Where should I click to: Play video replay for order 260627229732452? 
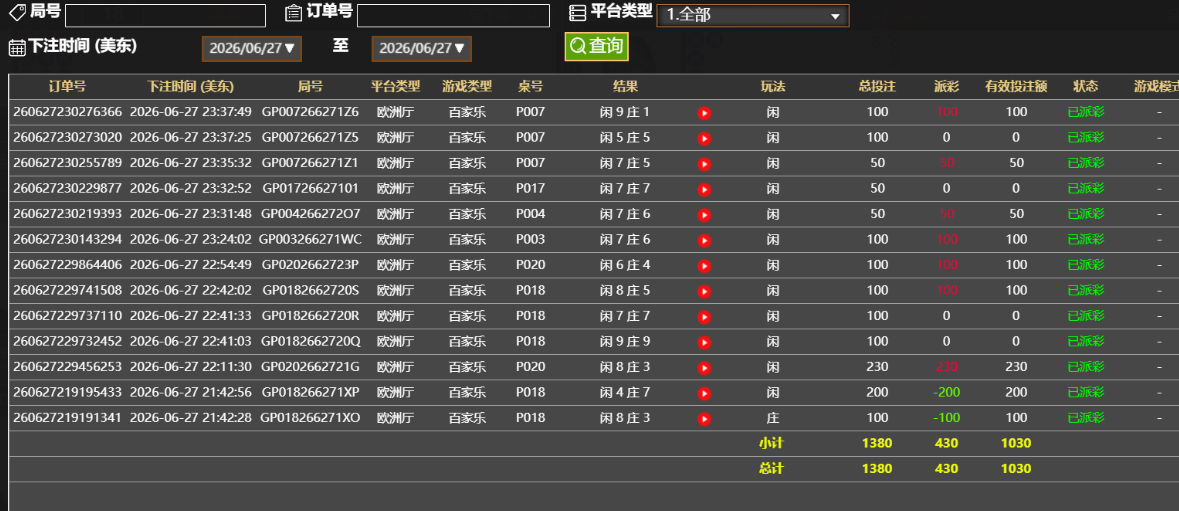704,343
